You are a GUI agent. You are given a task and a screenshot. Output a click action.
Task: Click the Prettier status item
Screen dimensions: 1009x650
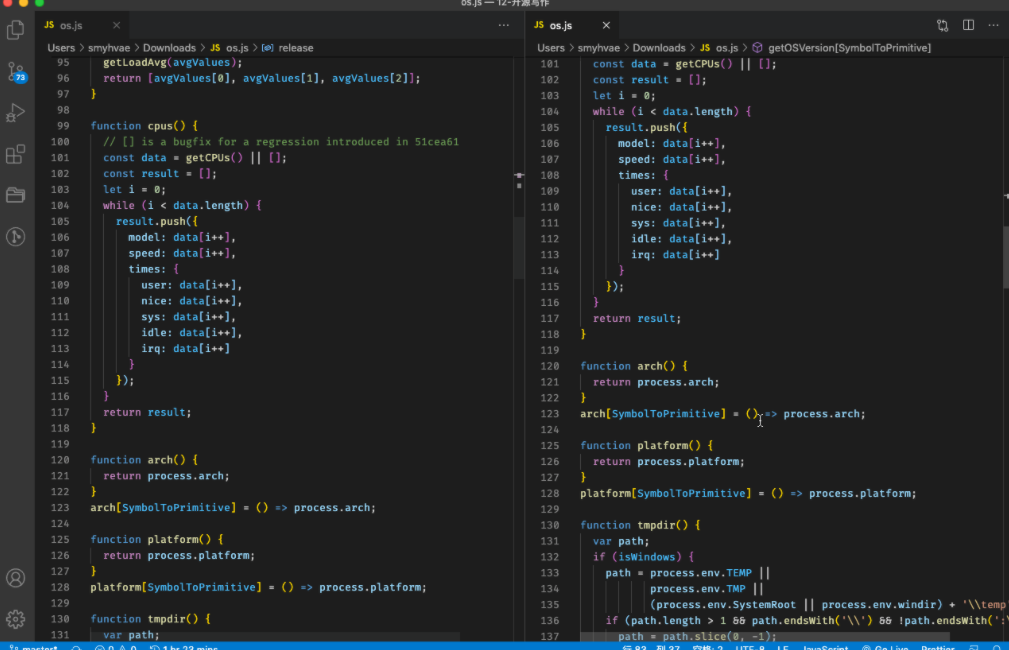click(x=938, y=647)
